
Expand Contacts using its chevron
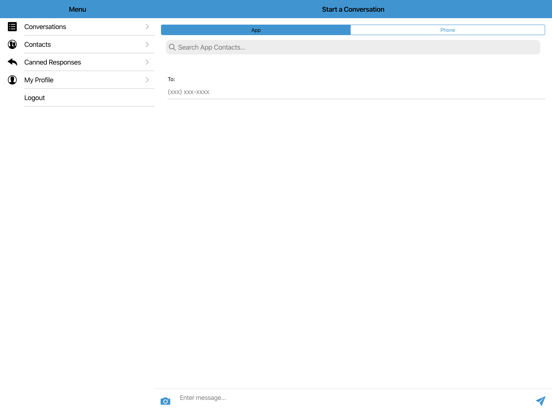[147, 44]
